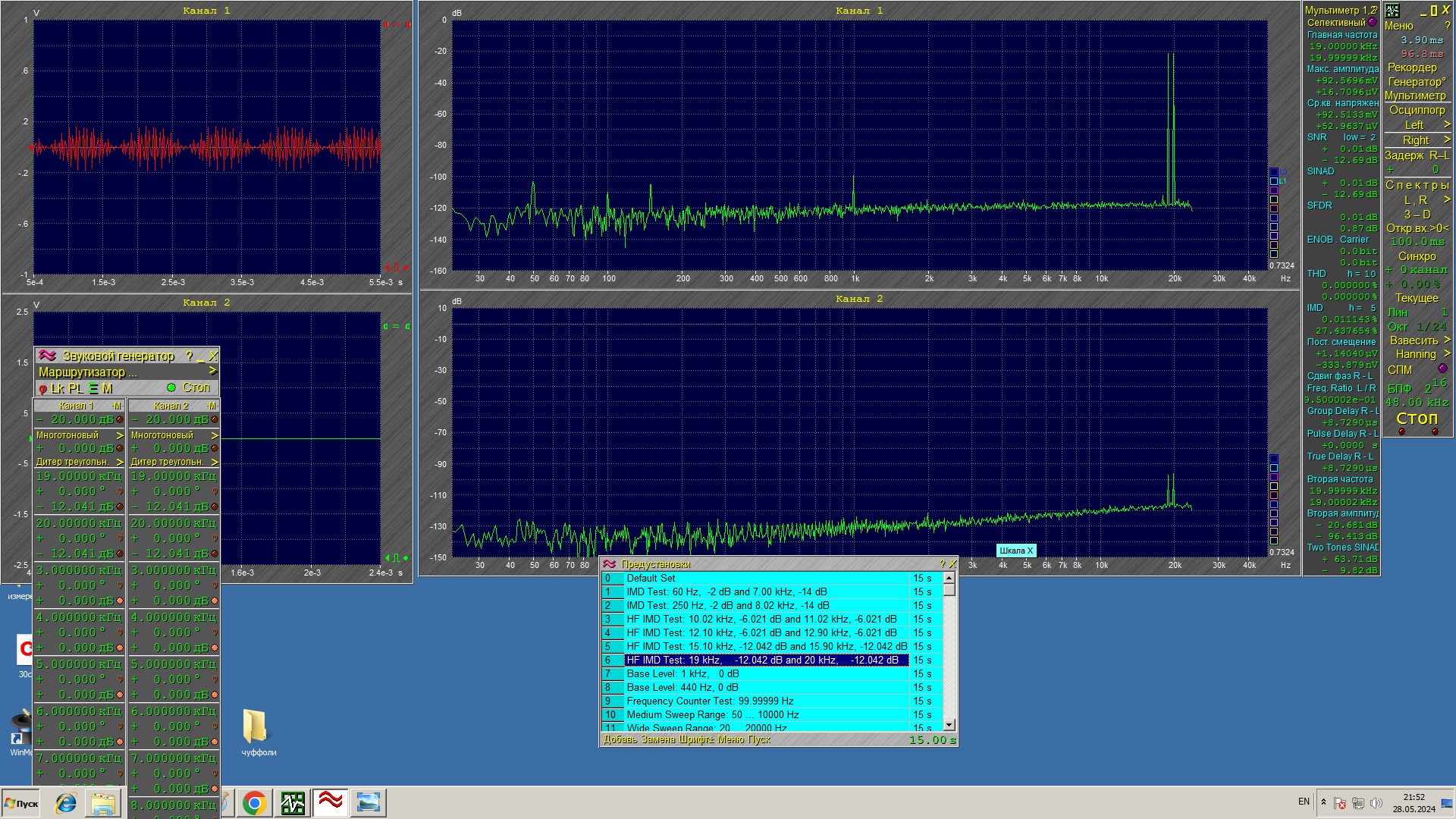Select preset 0 Default Set
Viewport: 1456px width, 819px height.
[x=766, y=578]
